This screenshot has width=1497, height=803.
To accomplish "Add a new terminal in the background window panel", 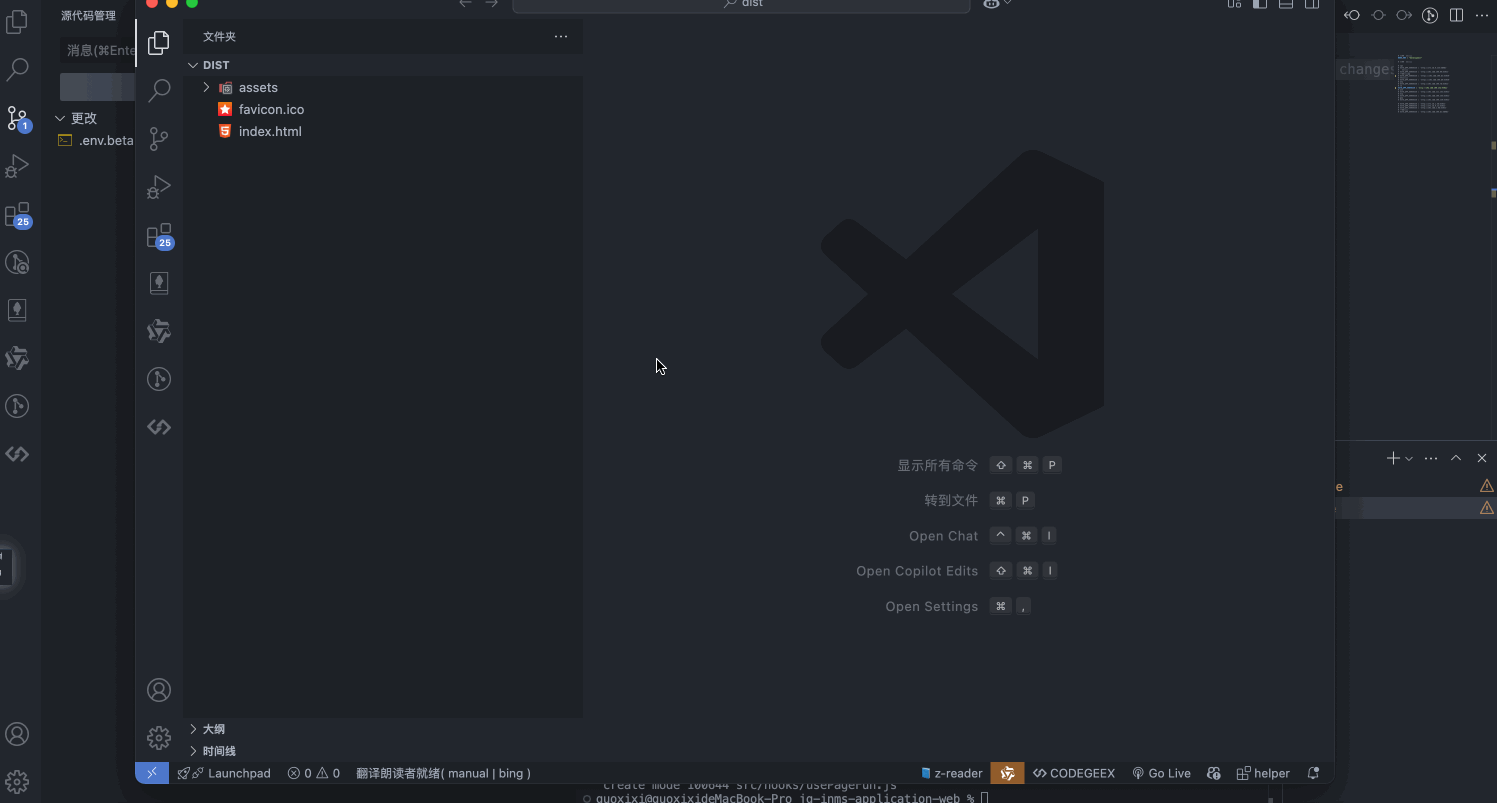I will 1393,458.
